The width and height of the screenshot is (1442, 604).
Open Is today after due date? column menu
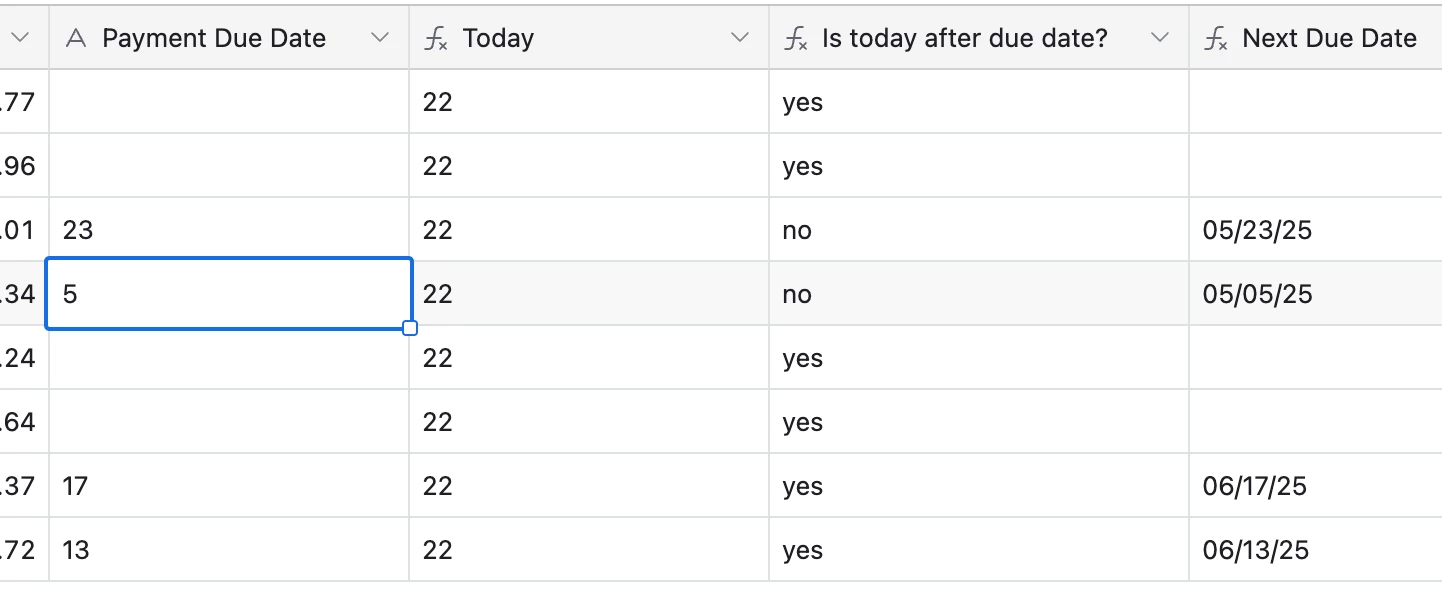point(1160,38)
